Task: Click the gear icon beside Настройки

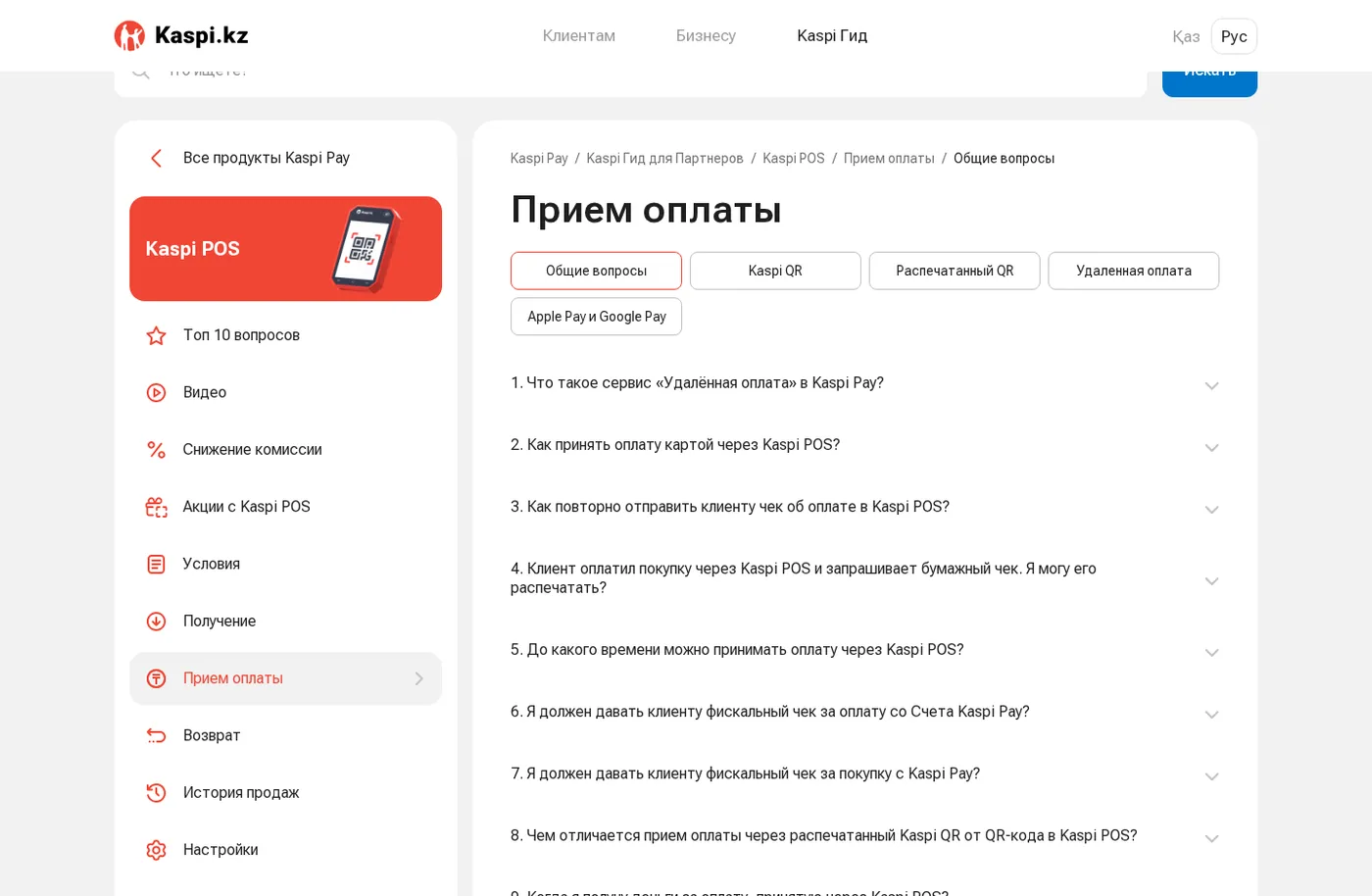Action: [x=156, y=850]
